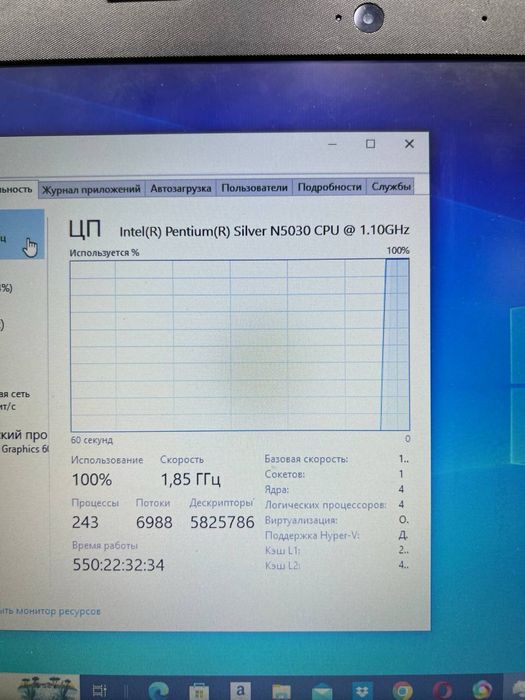
Task: Minimize the Task Manager window
Action: pyautogui.click(x=332, y=144)
